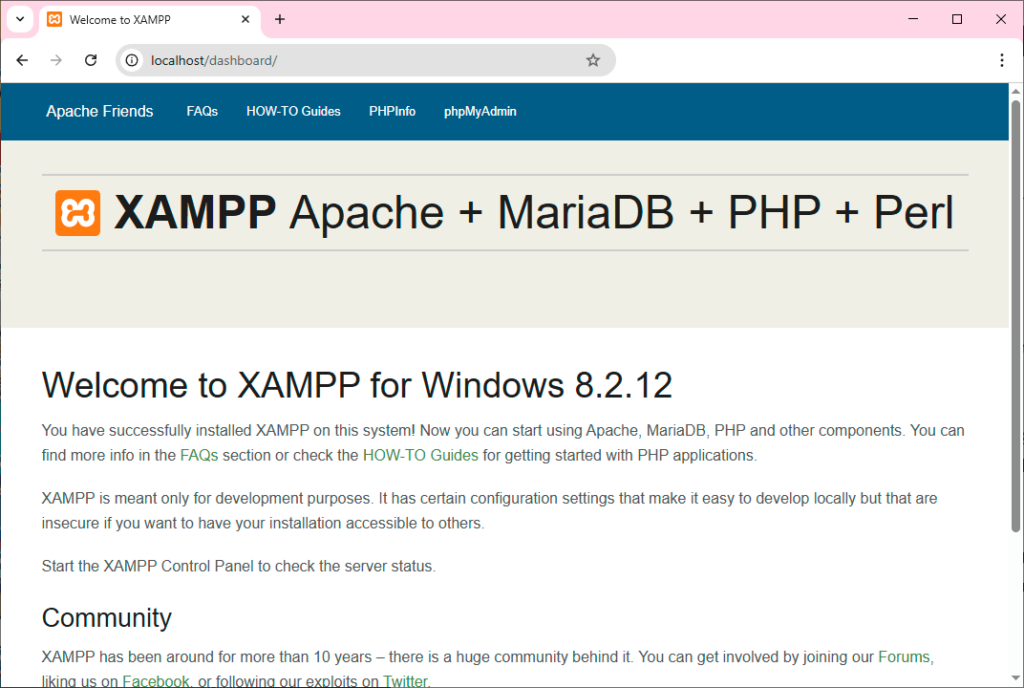Focus the localhost/dashboard address bar
Viewport: 1024px width, 688px height.
coord(364,60)
